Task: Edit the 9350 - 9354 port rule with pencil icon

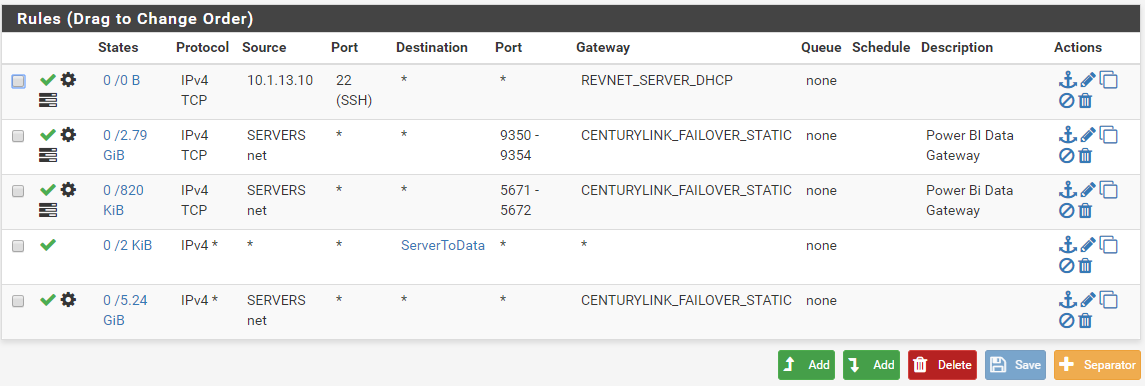Action: [x=1088, y=135]
